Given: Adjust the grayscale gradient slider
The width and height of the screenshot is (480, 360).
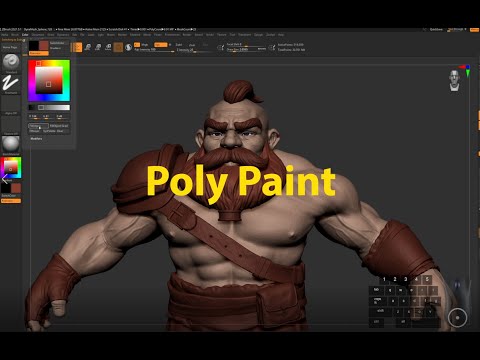Looking at the screenshot, I should tap(49, 107).
